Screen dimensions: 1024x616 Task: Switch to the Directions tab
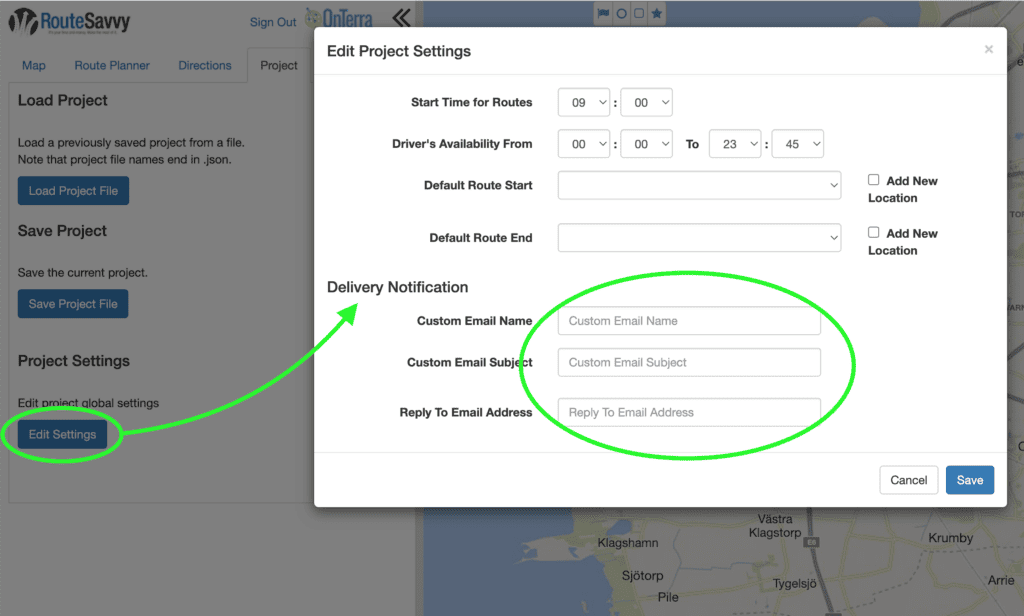pyautogui.click(x=205, y=65)
